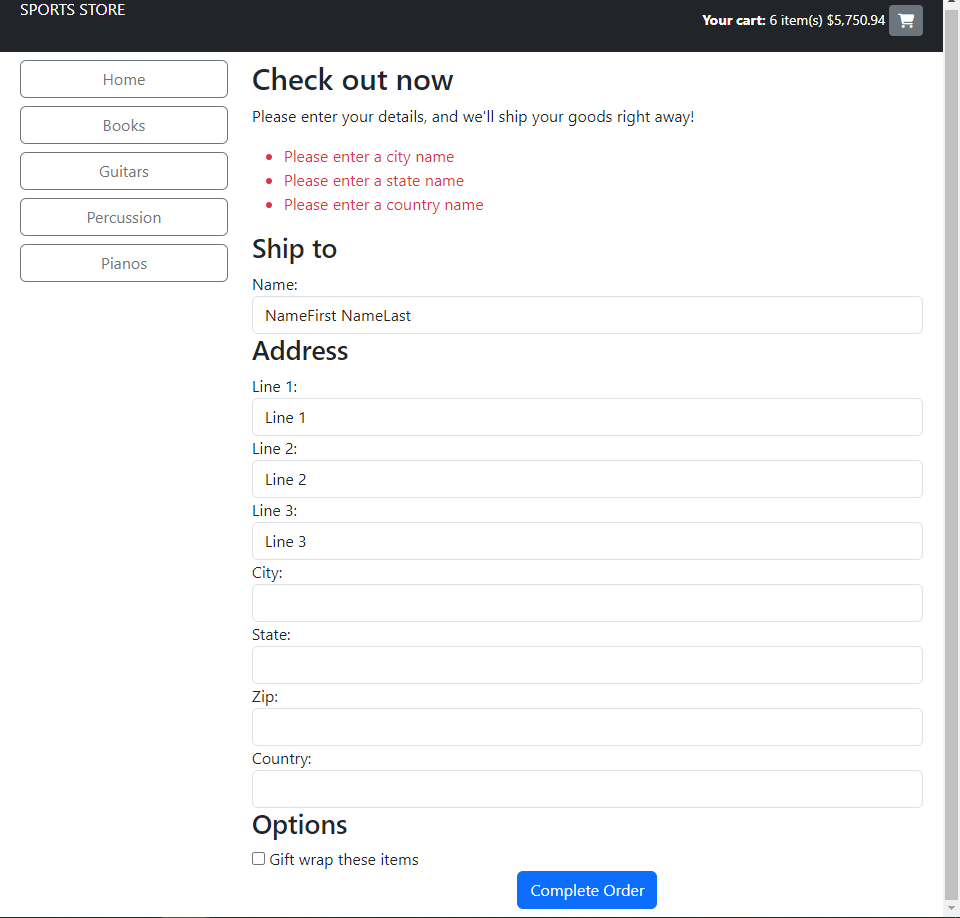The width and height of the screenshot is (960, 918).
Task: Open the Percussion category
Action: pyautogui.click(x=124, y=218)
